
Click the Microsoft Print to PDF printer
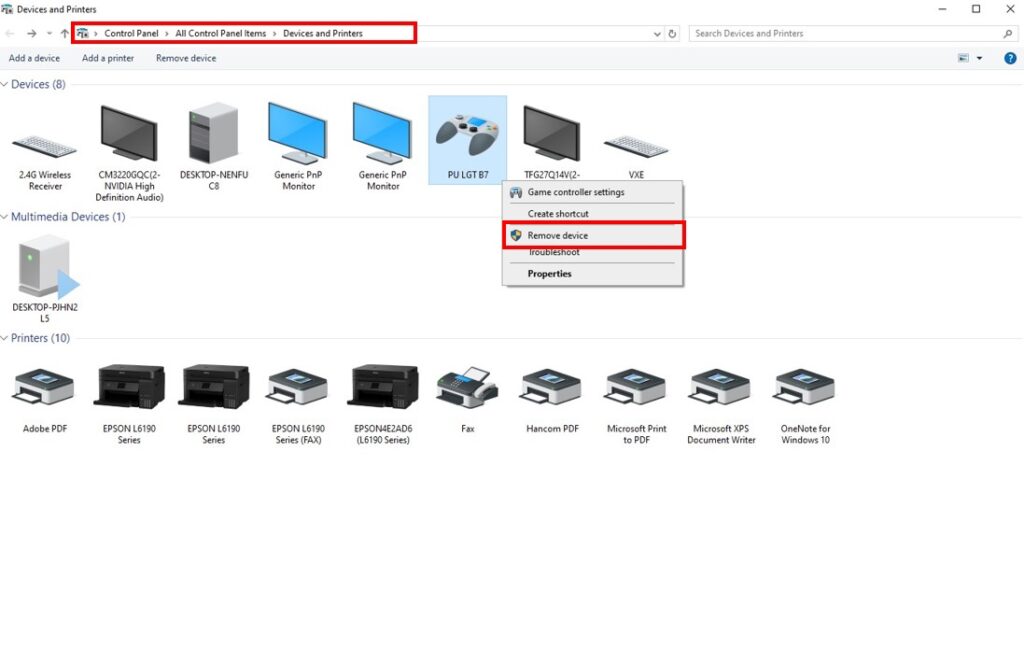coord(636,388)
